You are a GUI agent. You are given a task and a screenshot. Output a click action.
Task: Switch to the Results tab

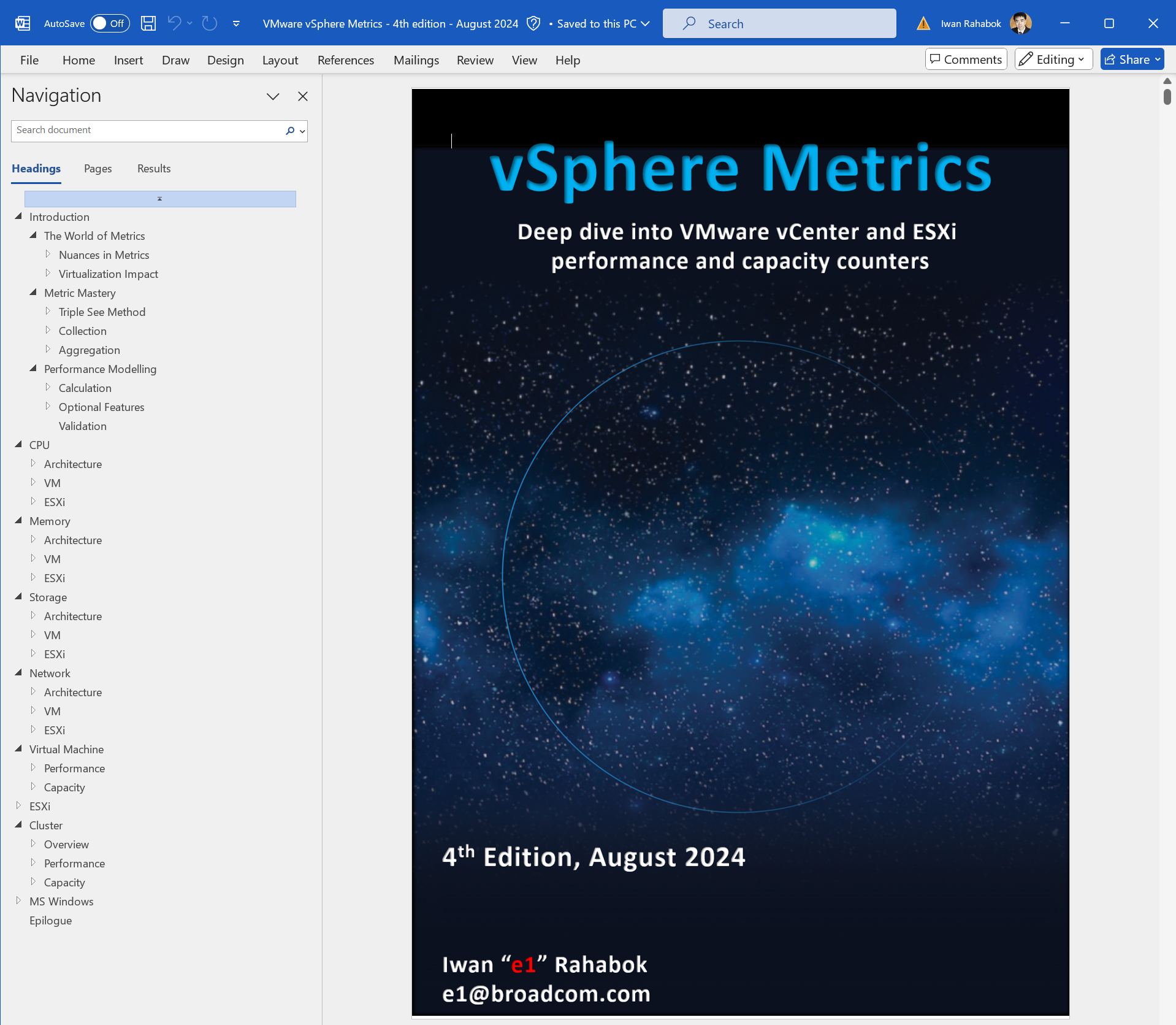click(154, 169)
